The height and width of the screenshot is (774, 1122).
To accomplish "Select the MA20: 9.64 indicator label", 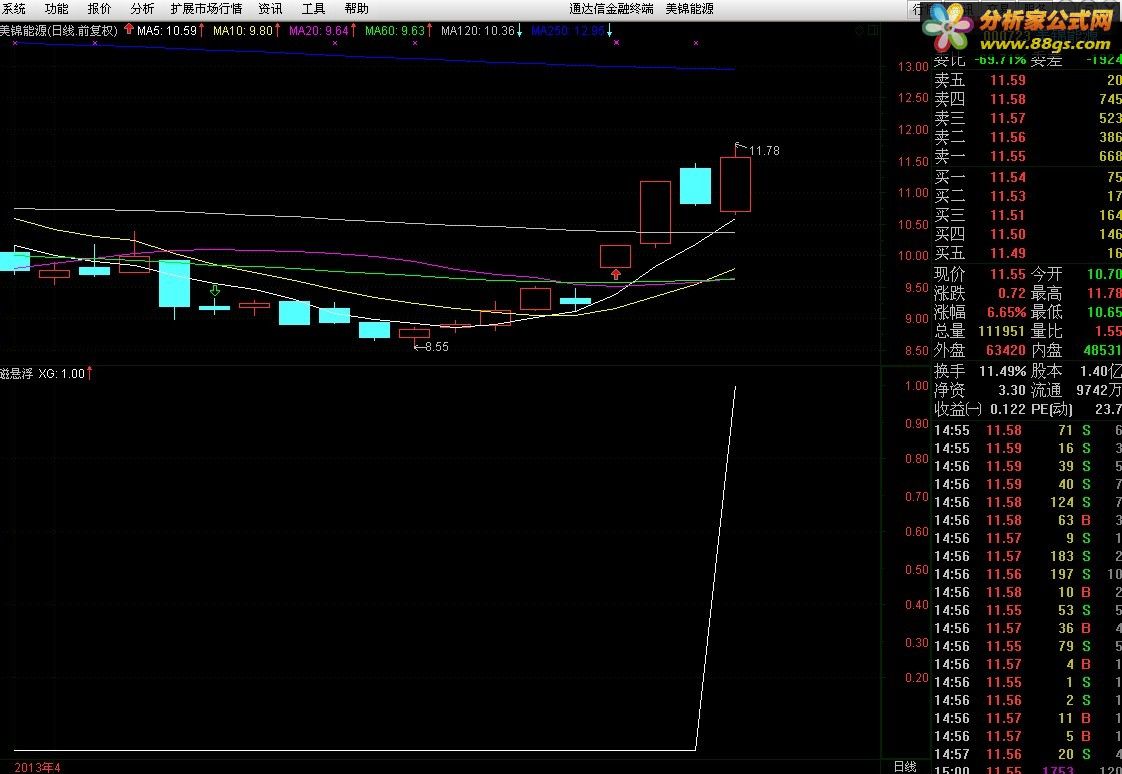I will [x=323, y=31].
